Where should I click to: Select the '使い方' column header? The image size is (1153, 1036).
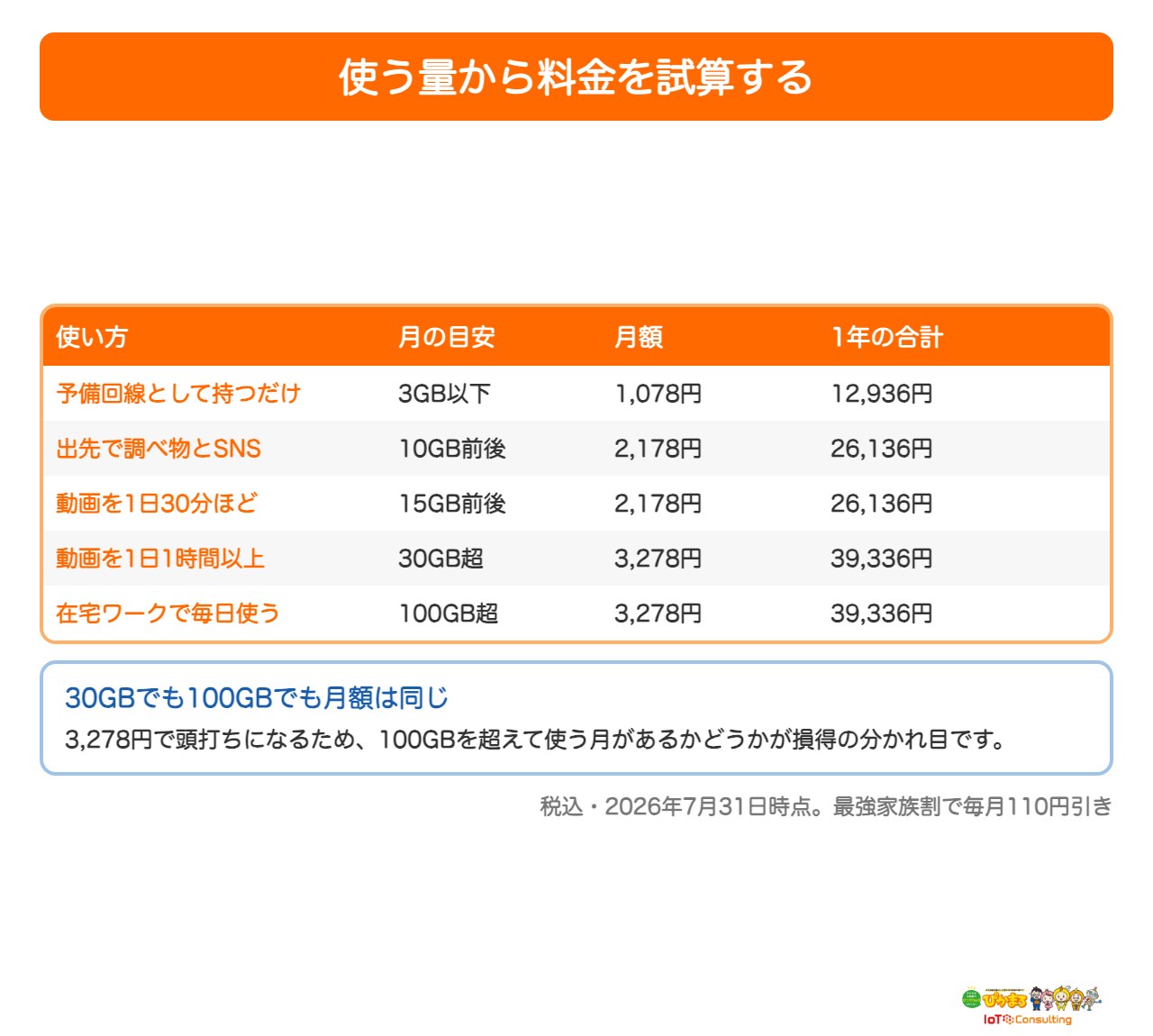(92, 337)
